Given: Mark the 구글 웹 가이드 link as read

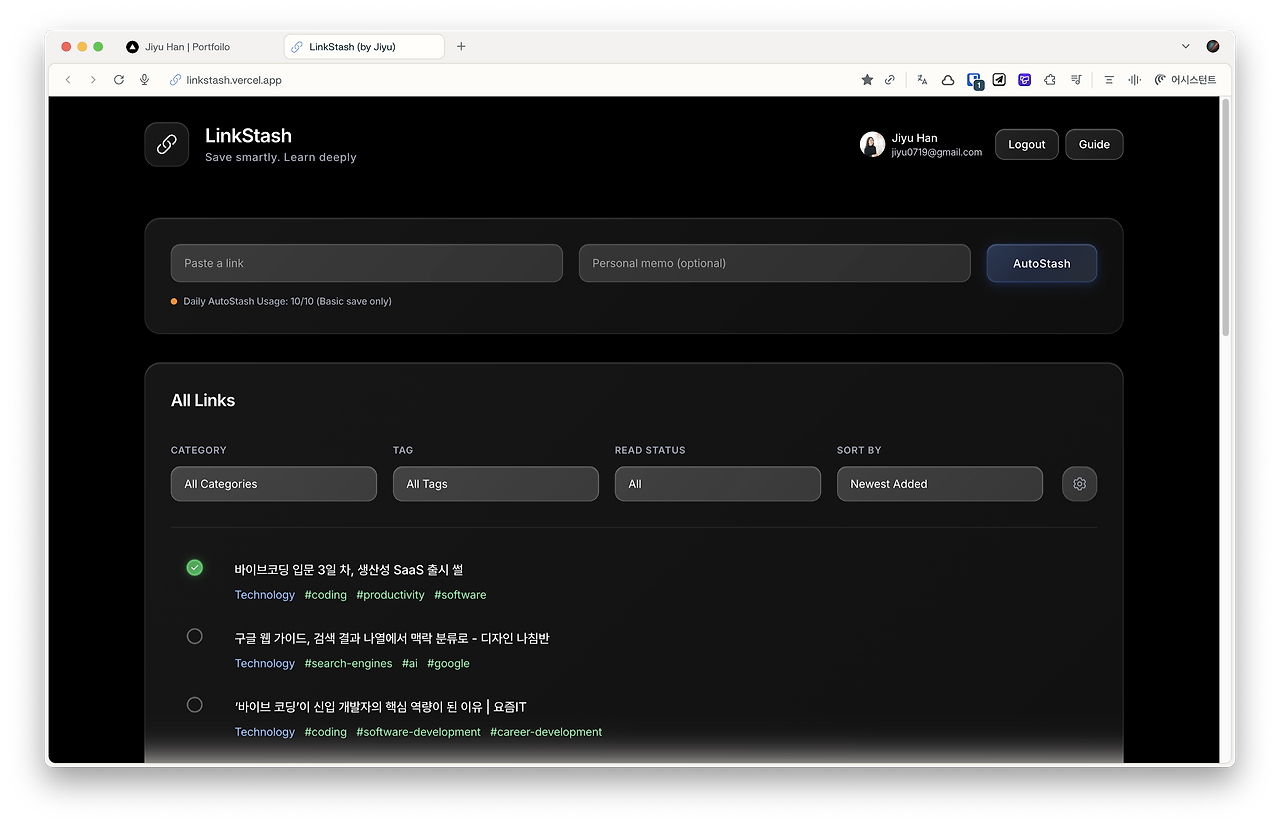Looking at the screenshot, I should tap(194, 636).
